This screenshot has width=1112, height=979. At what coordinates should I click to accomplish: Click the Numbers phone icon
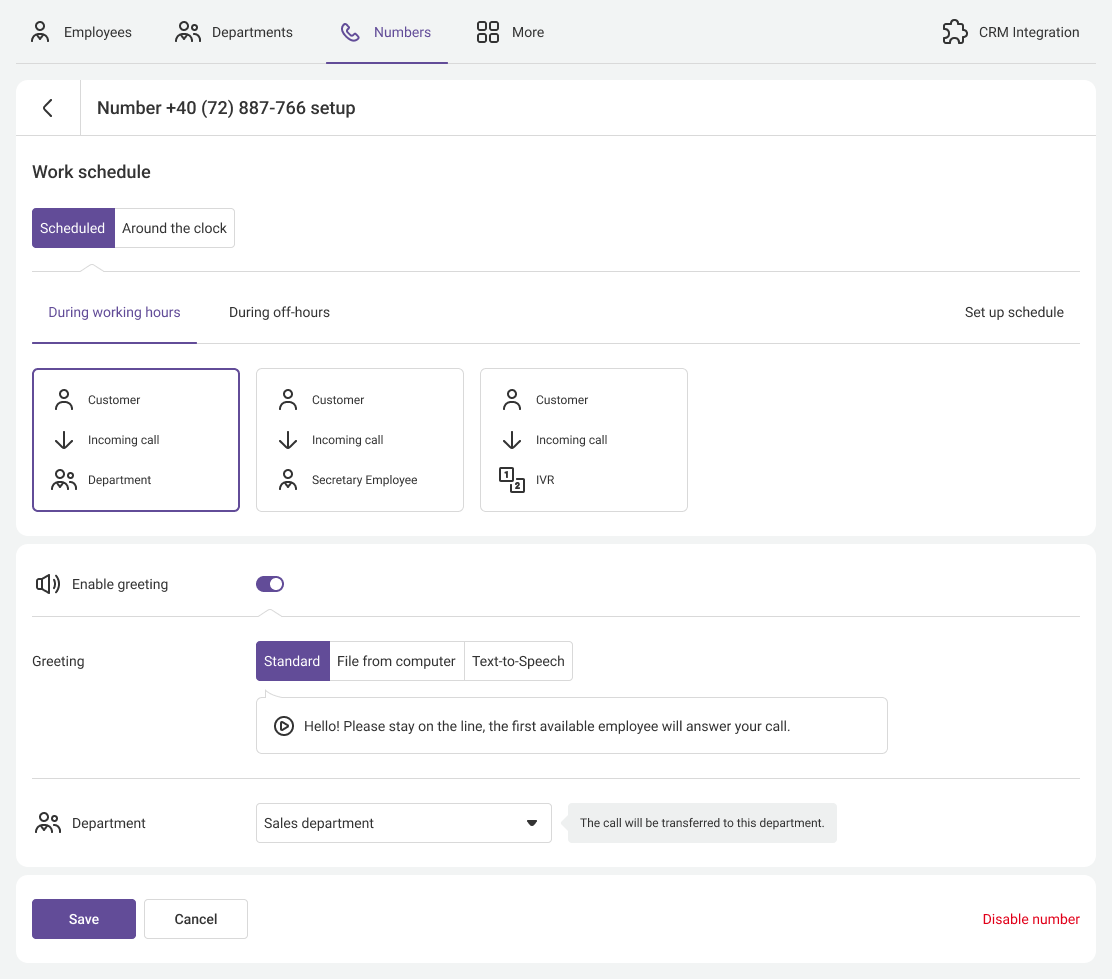[x=350, y=32]
